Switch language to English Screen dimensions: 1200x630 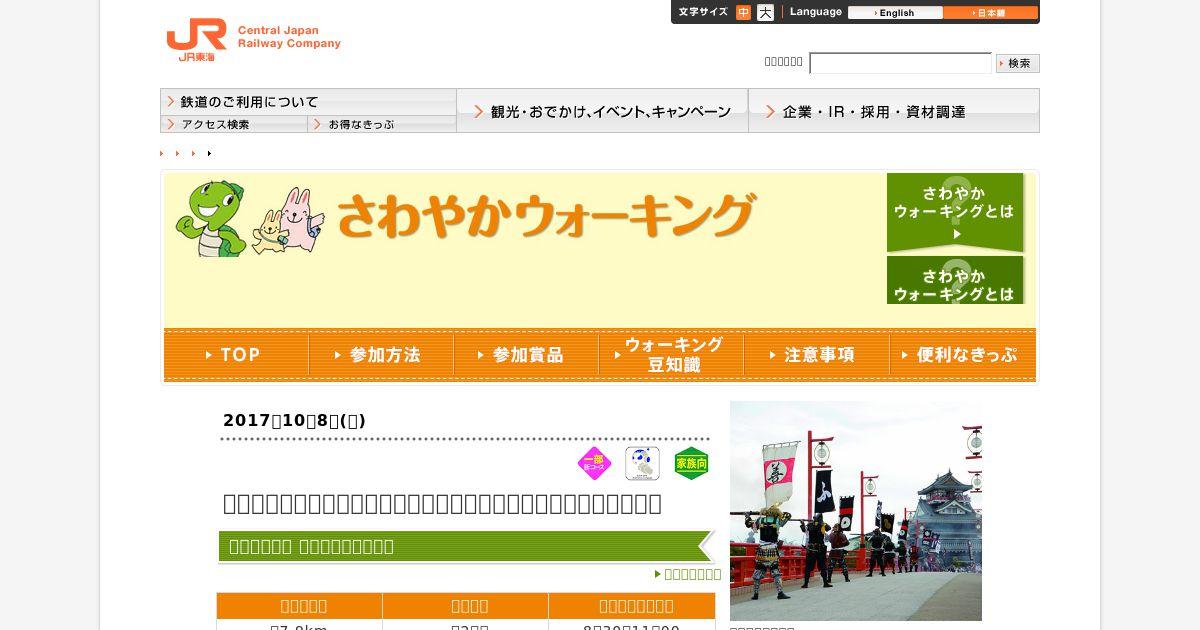pyautogui.click(x=895, y=13)
